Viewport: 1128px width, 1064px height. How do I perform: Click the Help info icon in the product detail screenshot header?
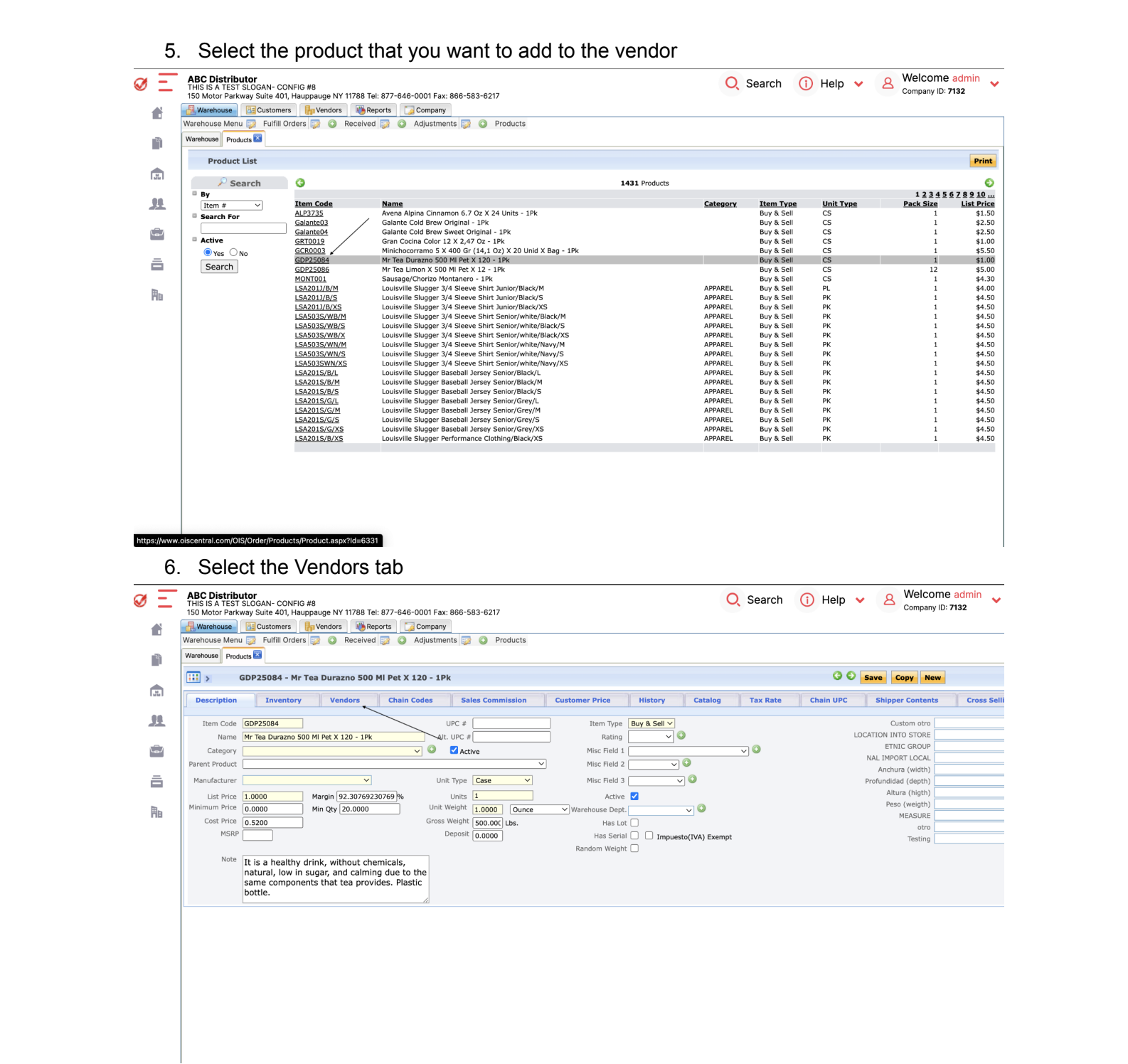tap(807, 600)
